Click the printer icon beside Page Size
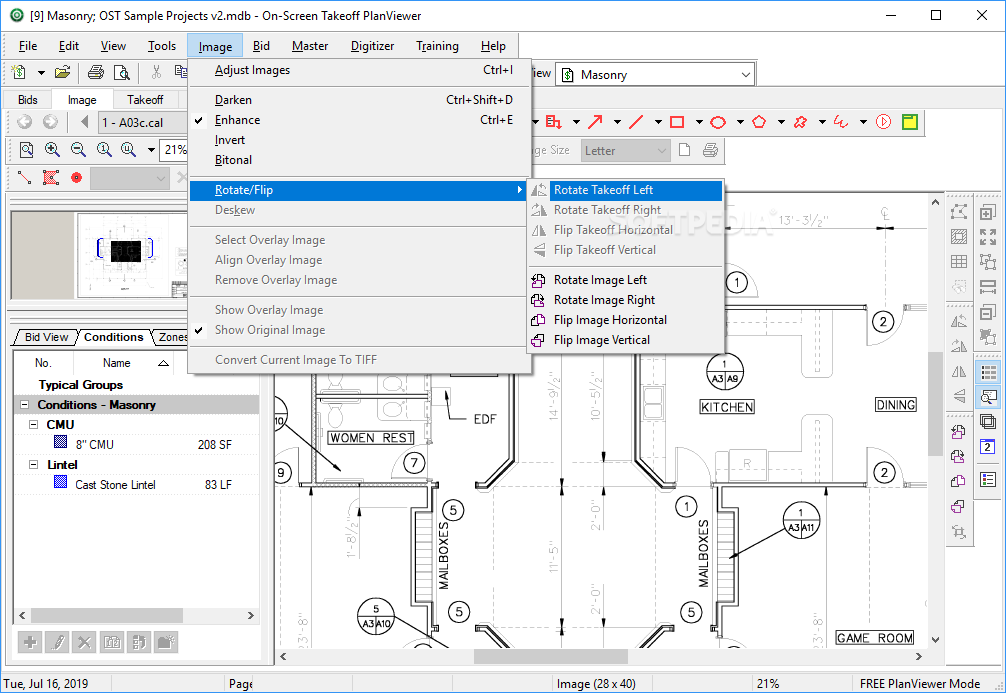 coord(710,150)
